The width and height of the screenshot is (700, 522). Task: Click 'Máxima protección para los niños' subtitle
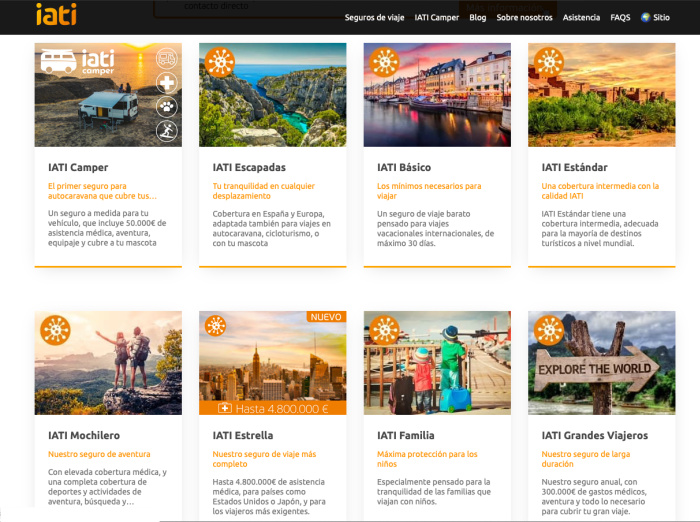(427, 459)
